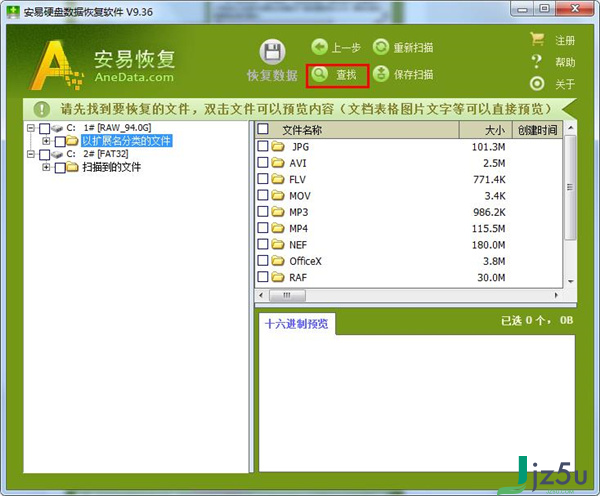Viewport: 600px width, 496px height.
Task: Click the question mark help icon
Action: coord(537,61)
